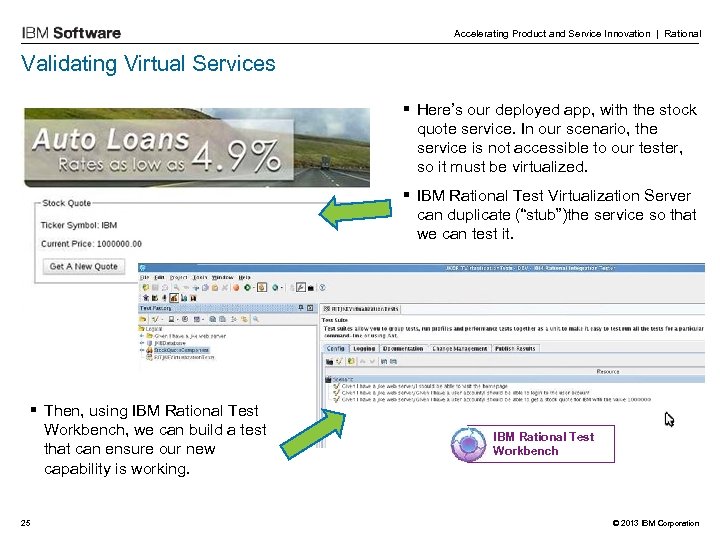720x540 pixels.
Task: Open the Edit menu
Action: 159,277
